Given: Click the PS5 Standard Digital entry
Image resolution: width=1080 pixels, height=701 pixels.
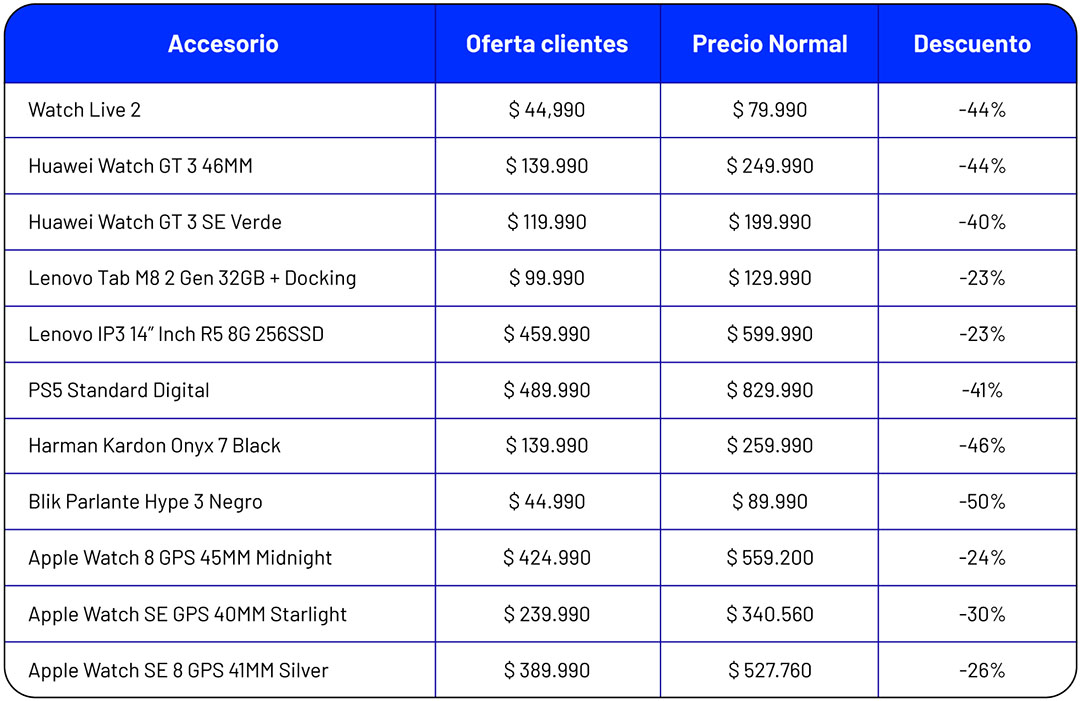Looking at the screenshot, I should tap(119, 390).
